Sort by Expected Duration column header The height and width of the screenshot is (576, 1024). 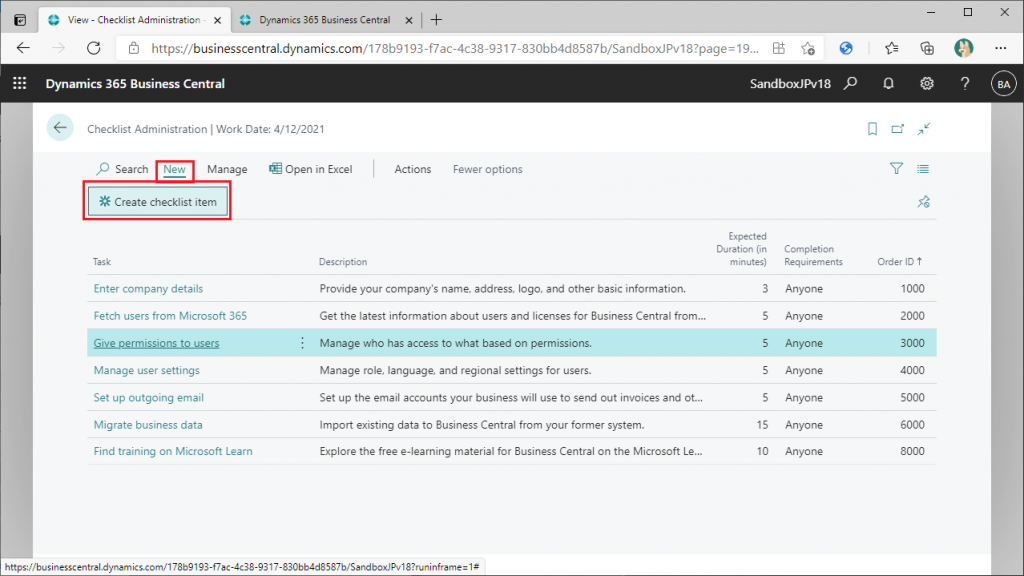[741, 249]
